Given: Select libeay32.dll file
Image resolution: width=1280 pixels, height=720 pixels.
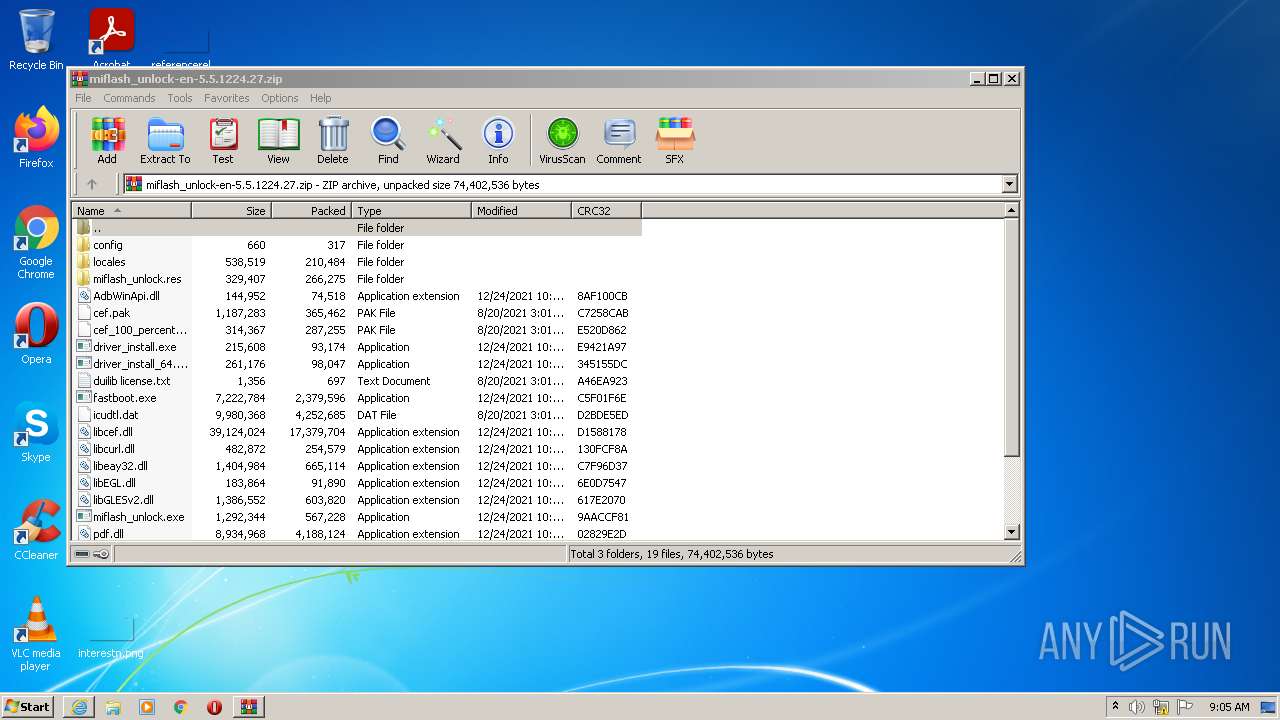Looking at the screenshot, I should coord(357,466).
